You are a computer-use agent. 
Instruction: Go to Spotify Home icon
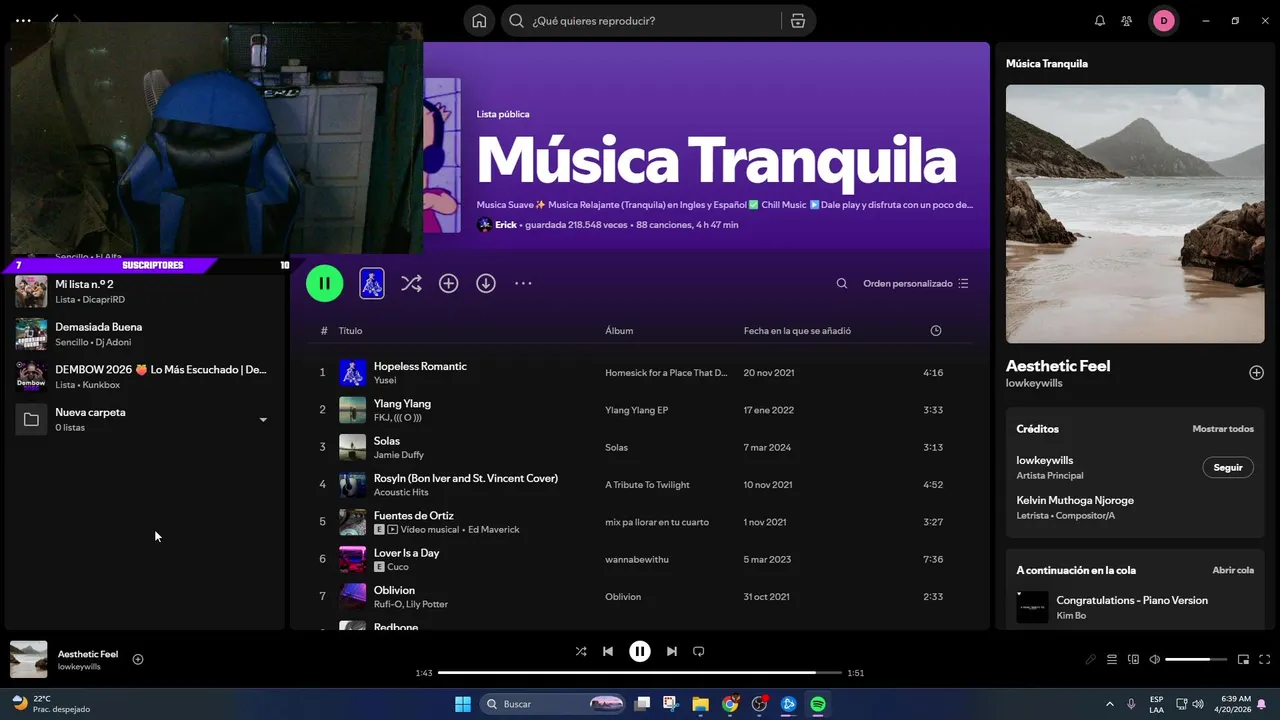(480, 21)
